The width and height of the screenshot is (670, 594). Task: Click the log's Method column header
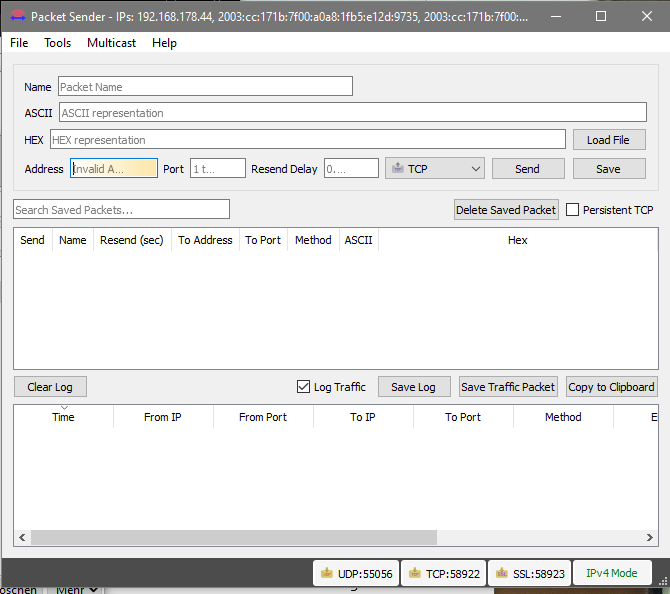click(x=563, y=417)
